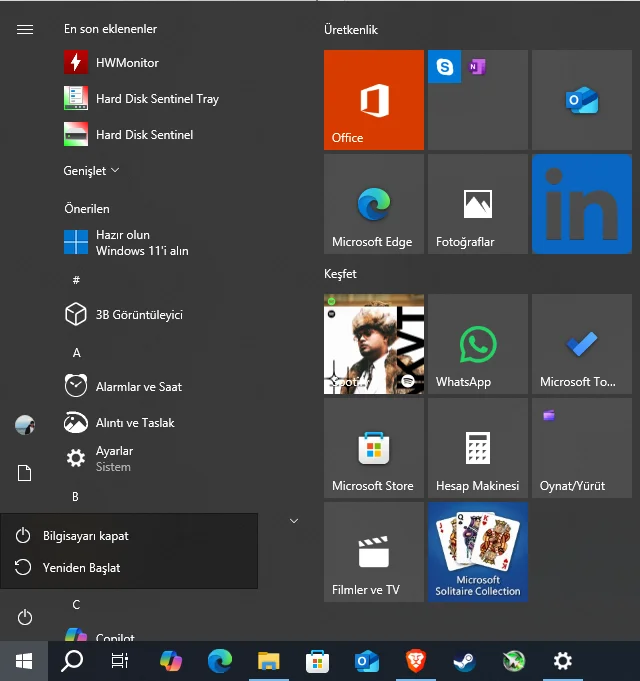Open the Microsoft Edge tile
The height and width of the screenshot is (681, 640).
click(373, 204)
